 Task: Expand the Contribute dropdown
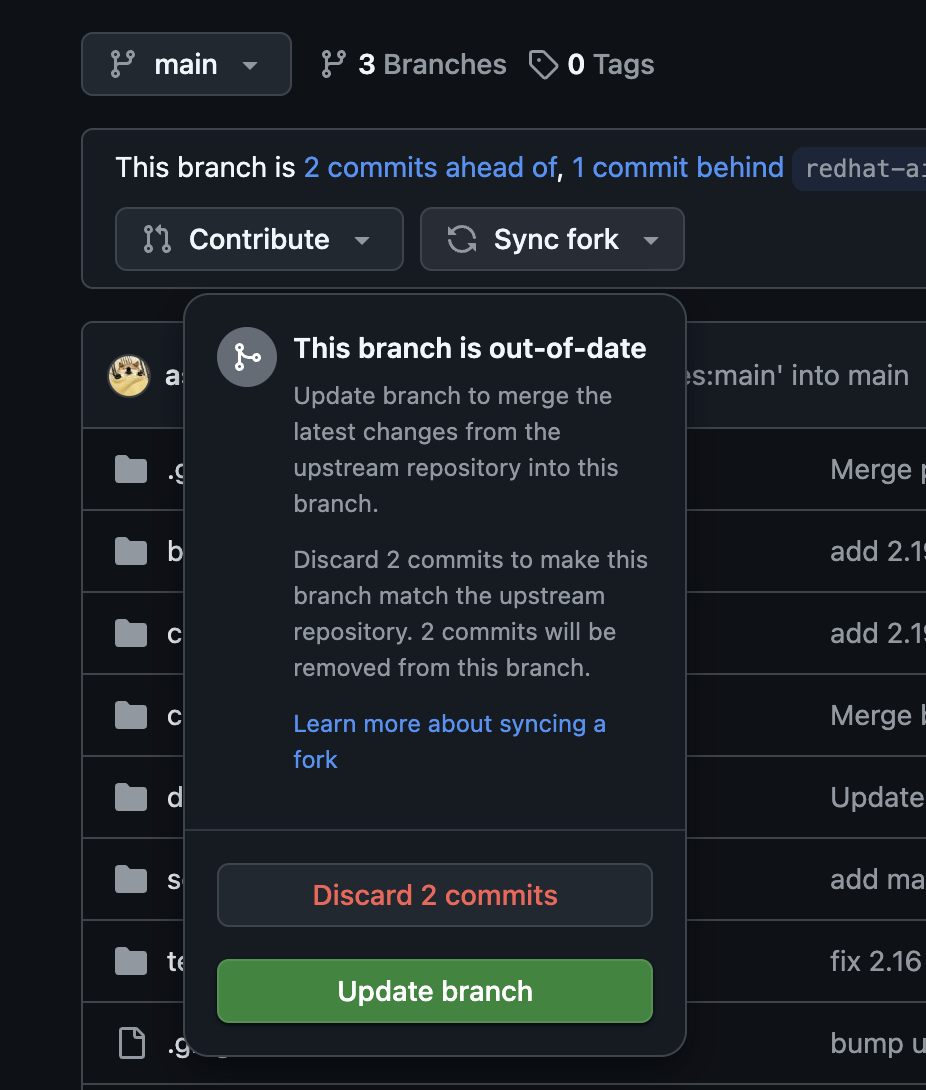click(259, 239)
